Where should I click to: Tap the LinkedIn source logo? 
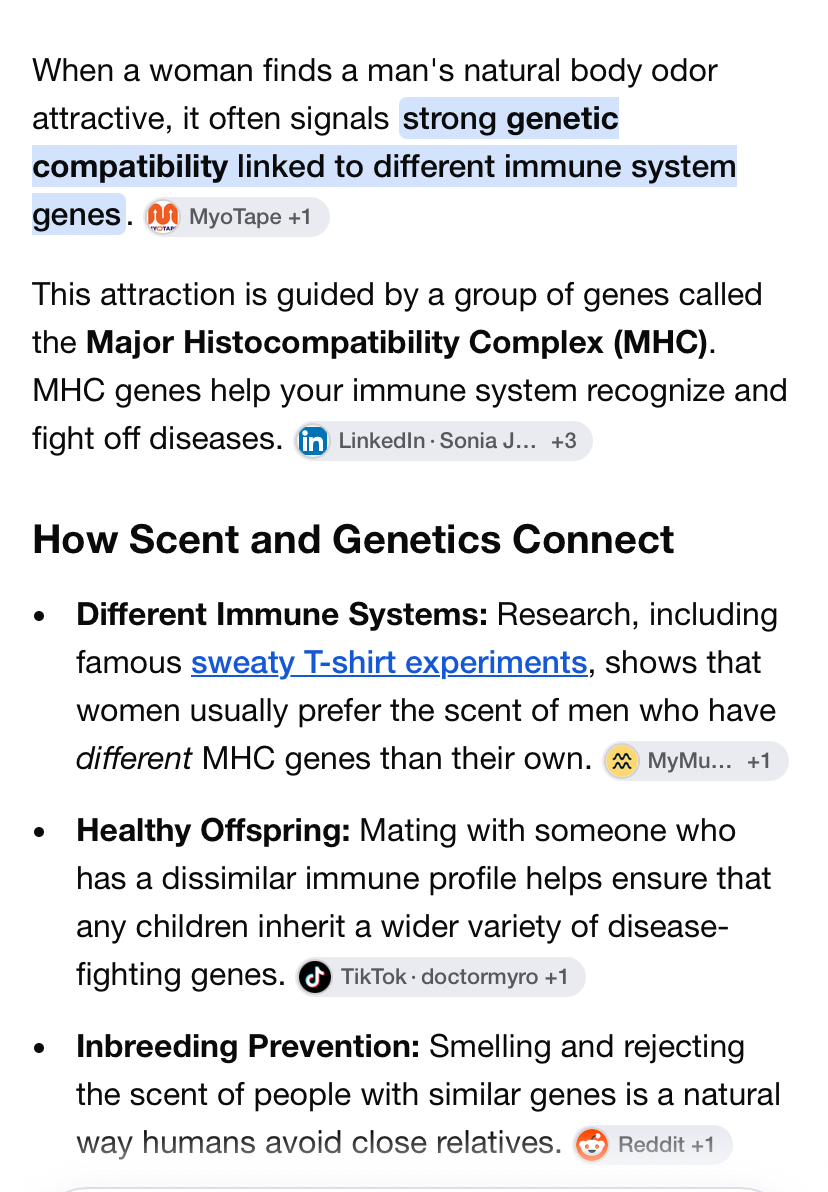coord(312,441)
